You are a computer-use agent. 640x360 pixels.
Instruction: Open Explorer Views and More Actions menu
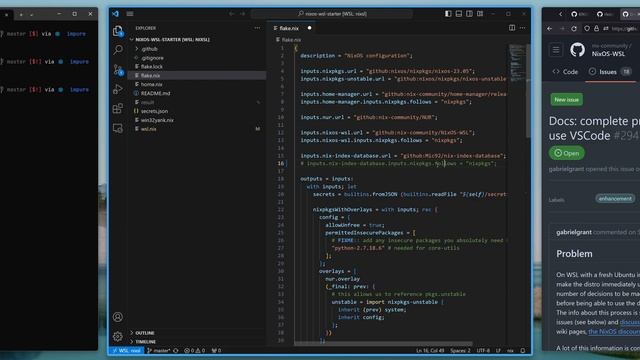point(257,28)
